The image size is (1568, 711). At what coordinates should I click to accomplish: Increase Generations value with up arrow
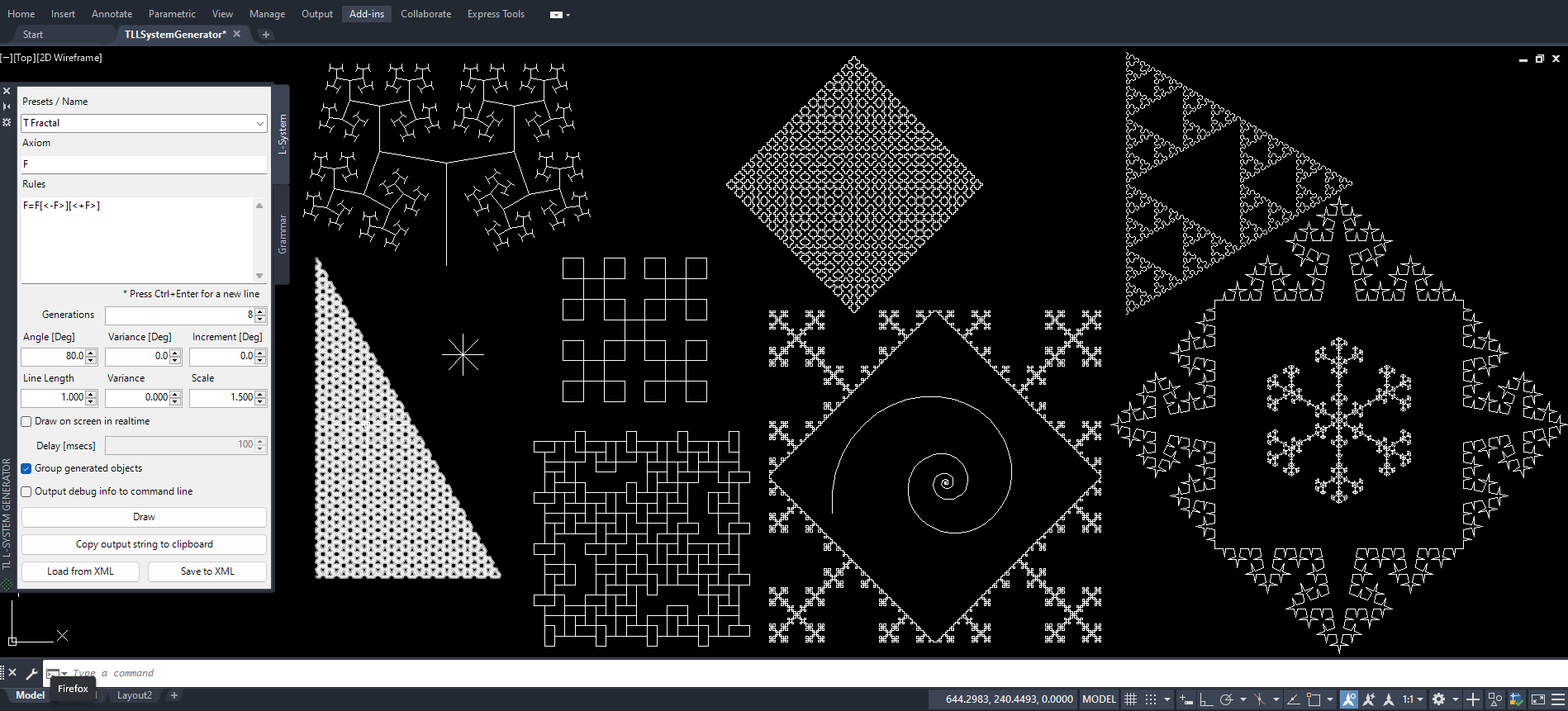point(260,311)
